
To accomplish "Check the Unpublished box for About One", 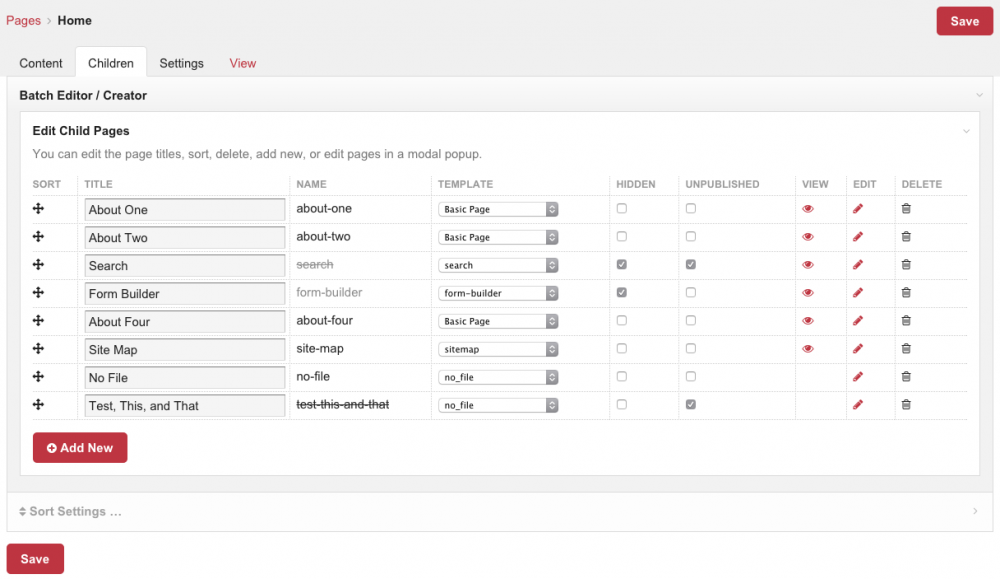I will tap(691, 209).
